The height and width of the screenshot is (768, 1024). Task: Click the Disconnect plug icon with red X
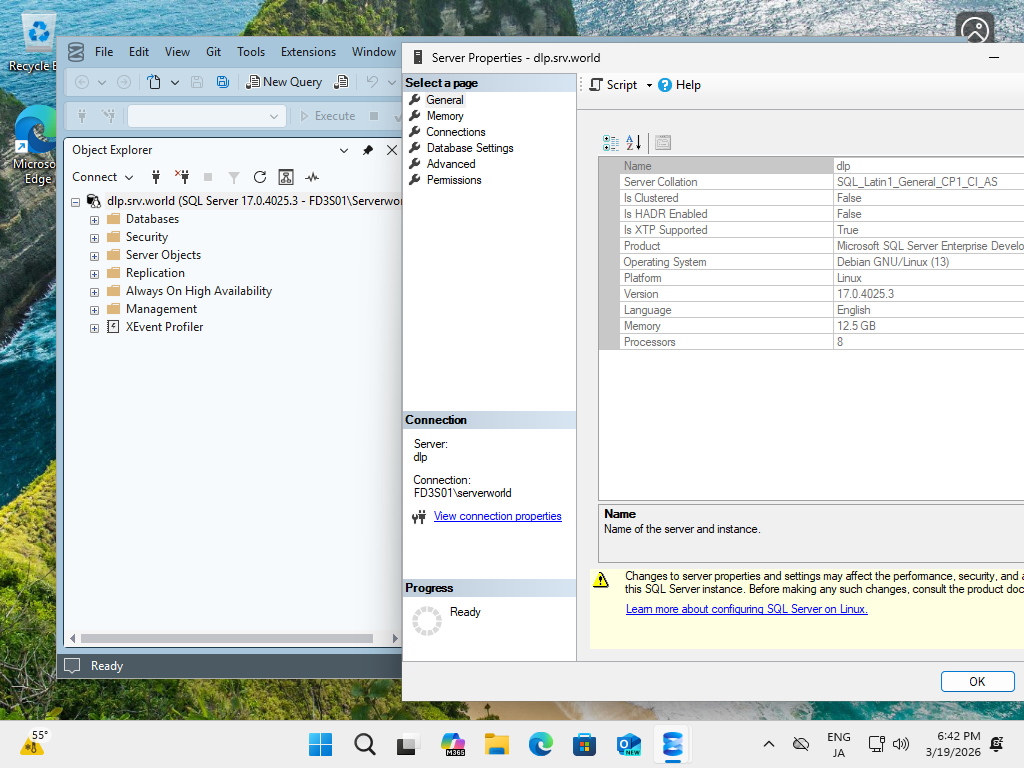(x=182, y=176)
